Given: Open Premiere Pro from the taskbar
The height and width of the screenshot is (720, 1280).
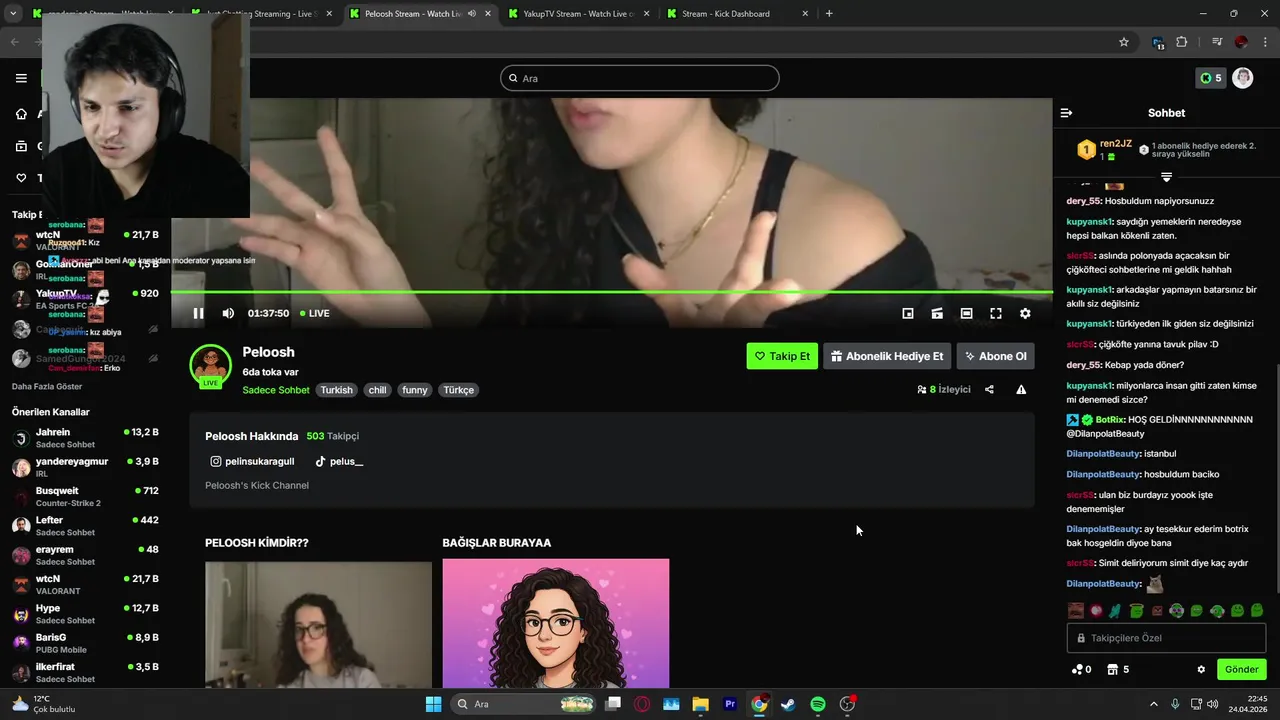Looking at the screenshot, I should (730, 704).
